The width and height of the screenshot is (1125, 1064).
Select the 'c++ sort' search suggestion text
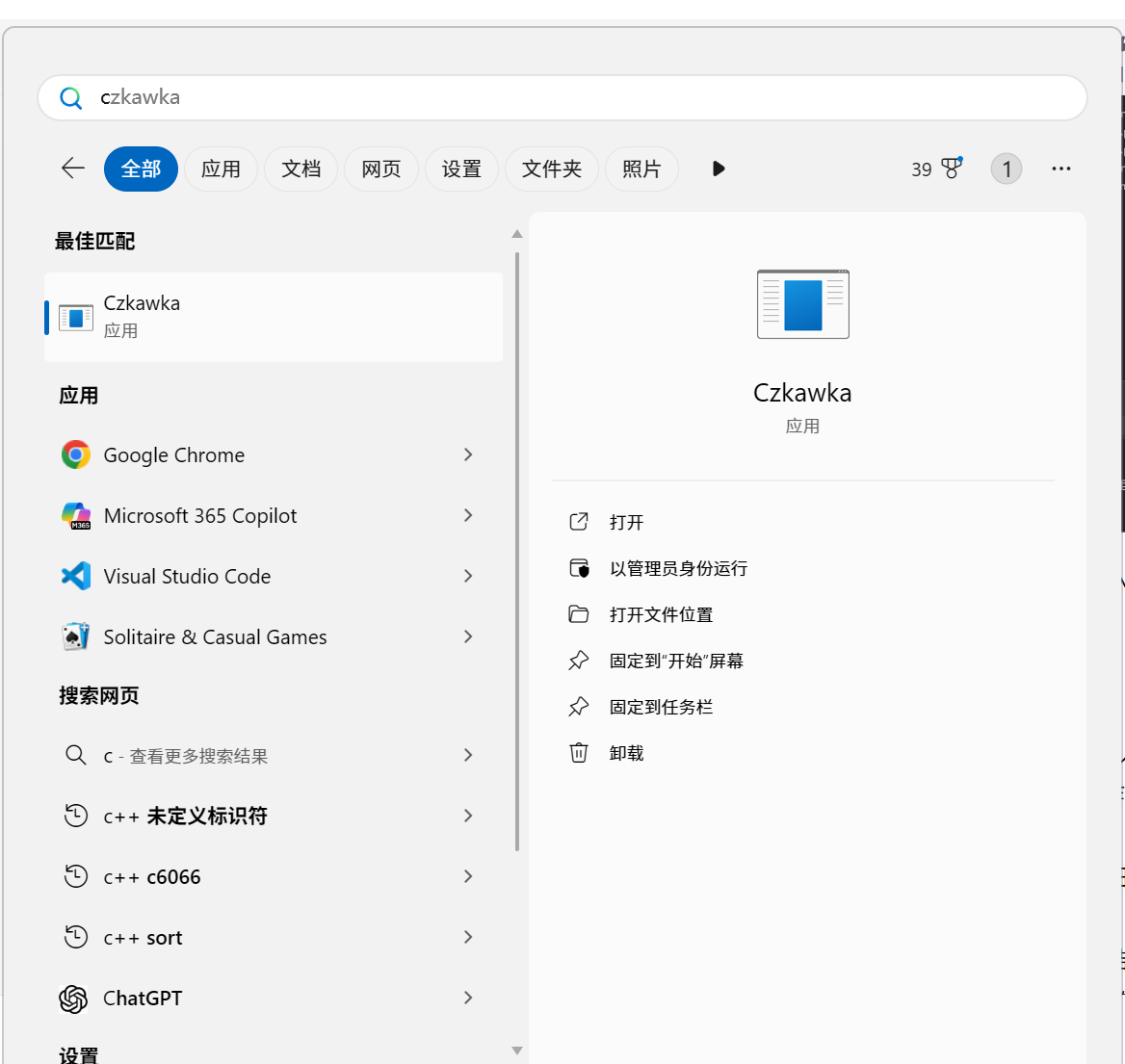(143, 938)
